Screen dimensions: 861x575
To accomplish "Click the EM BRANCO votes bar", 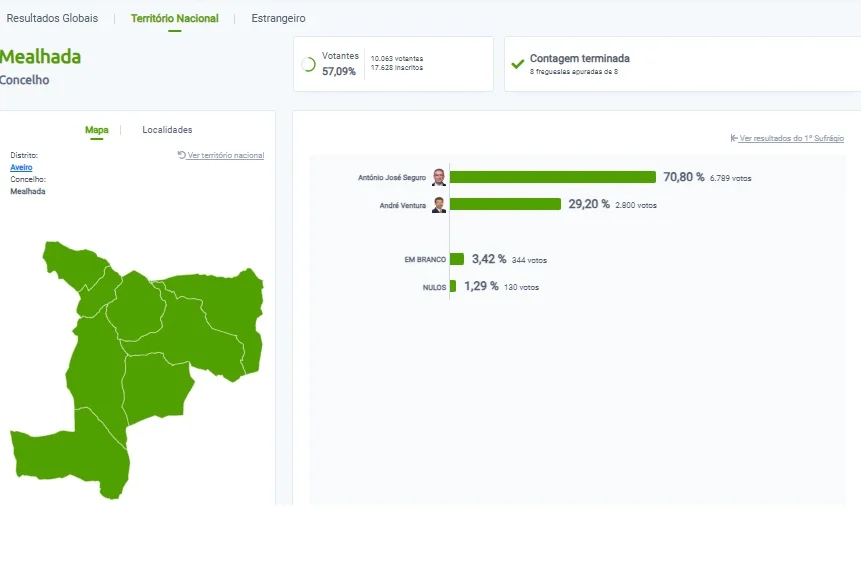I will (457, 259).
